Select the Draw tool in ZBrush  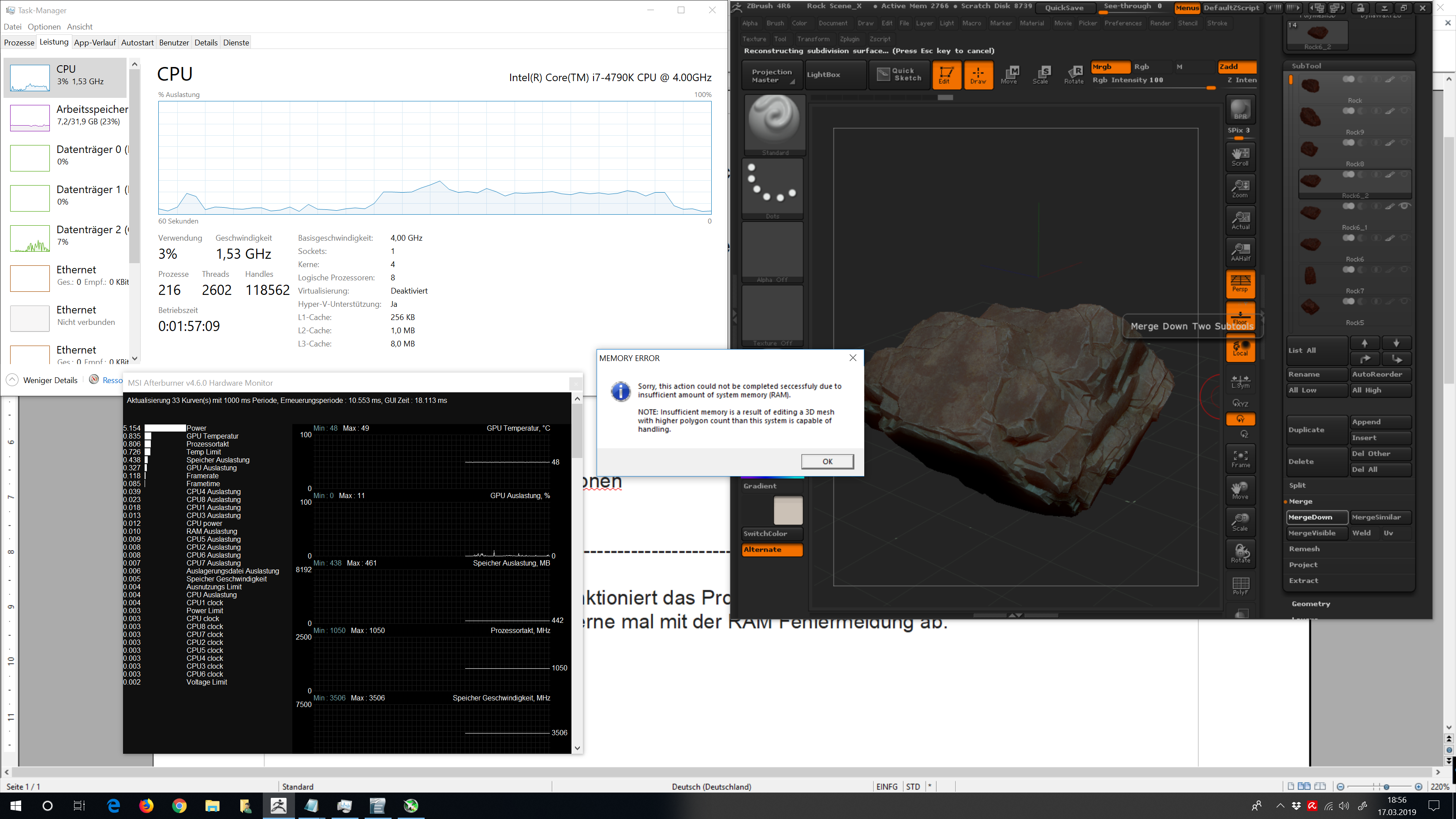(x=977, y=74)
